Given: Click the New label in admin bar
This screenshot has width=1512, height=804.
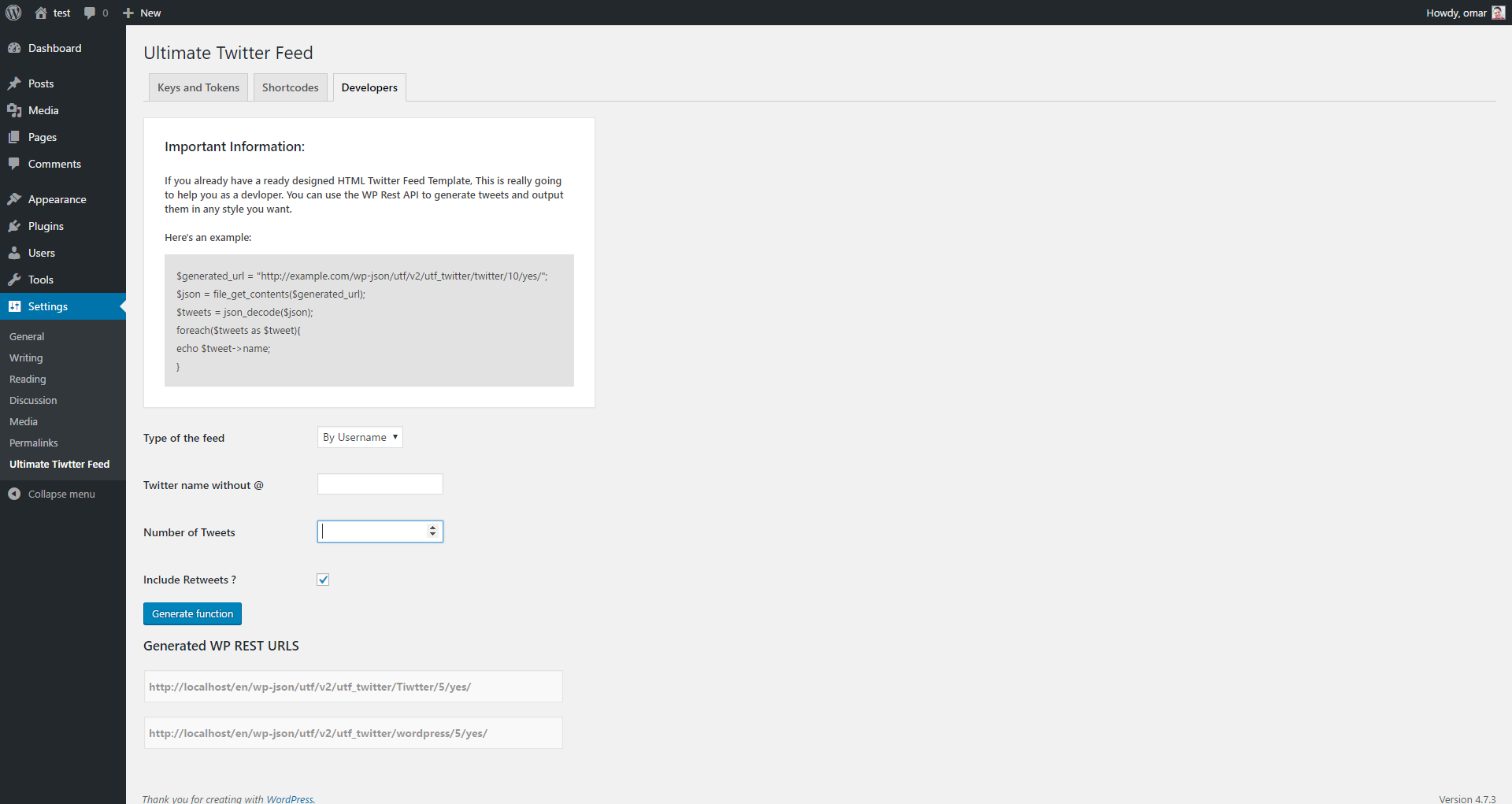Looking at the screenshot, I should pyautogui.click(x=150, y=13).
